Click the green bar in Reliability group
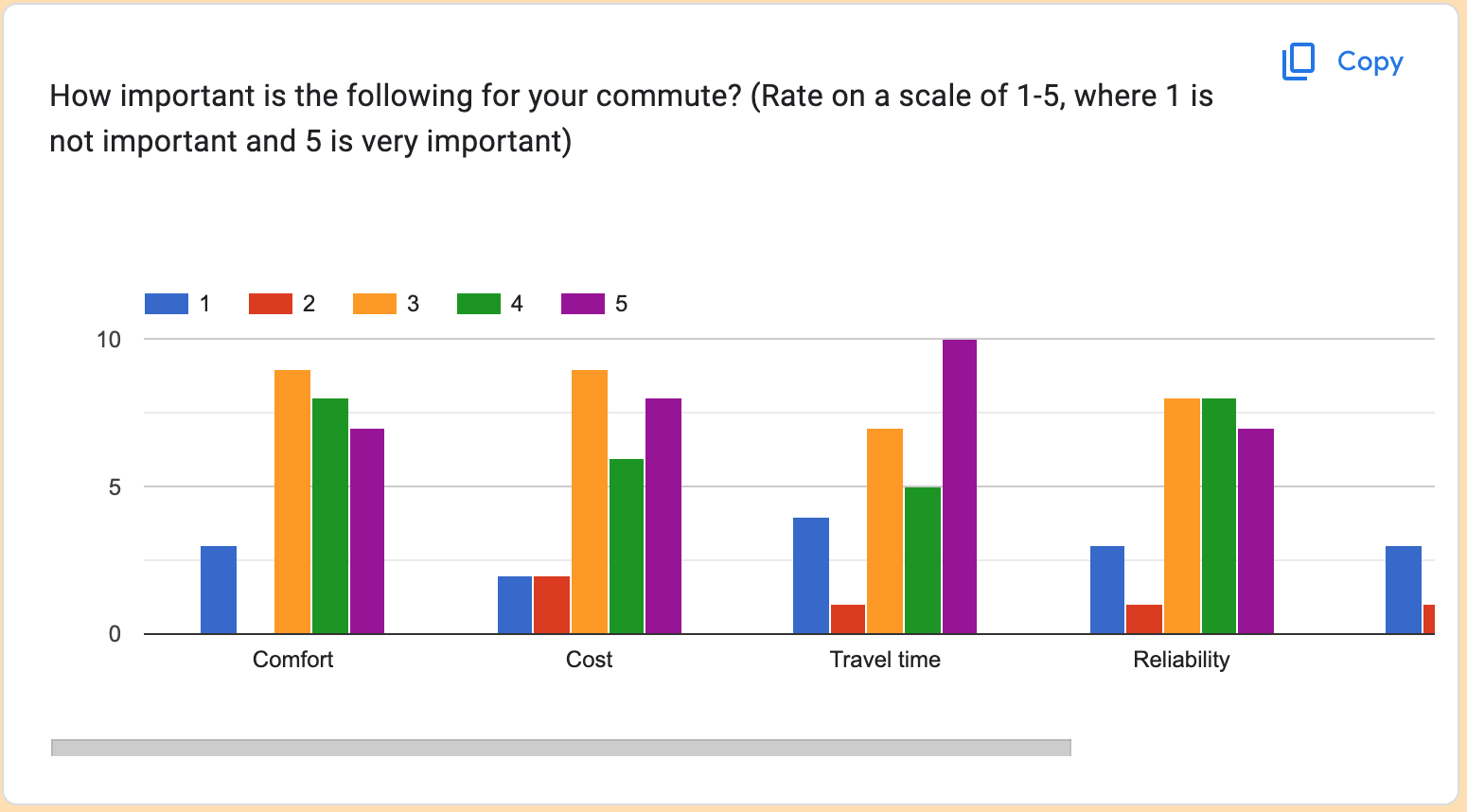 (x=1218, y=516)
